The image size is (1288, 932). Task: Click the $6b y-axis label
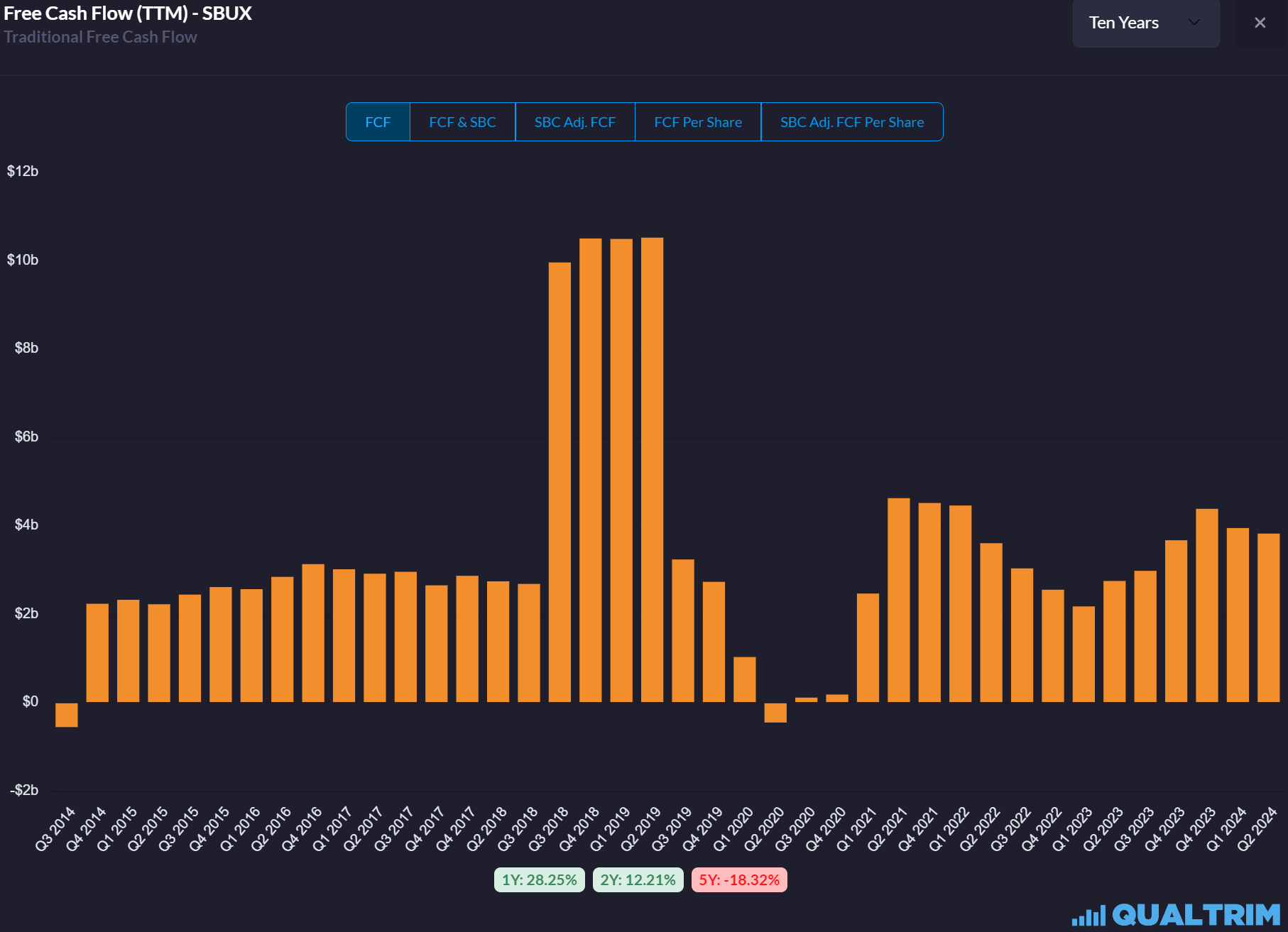pos(26,437)
